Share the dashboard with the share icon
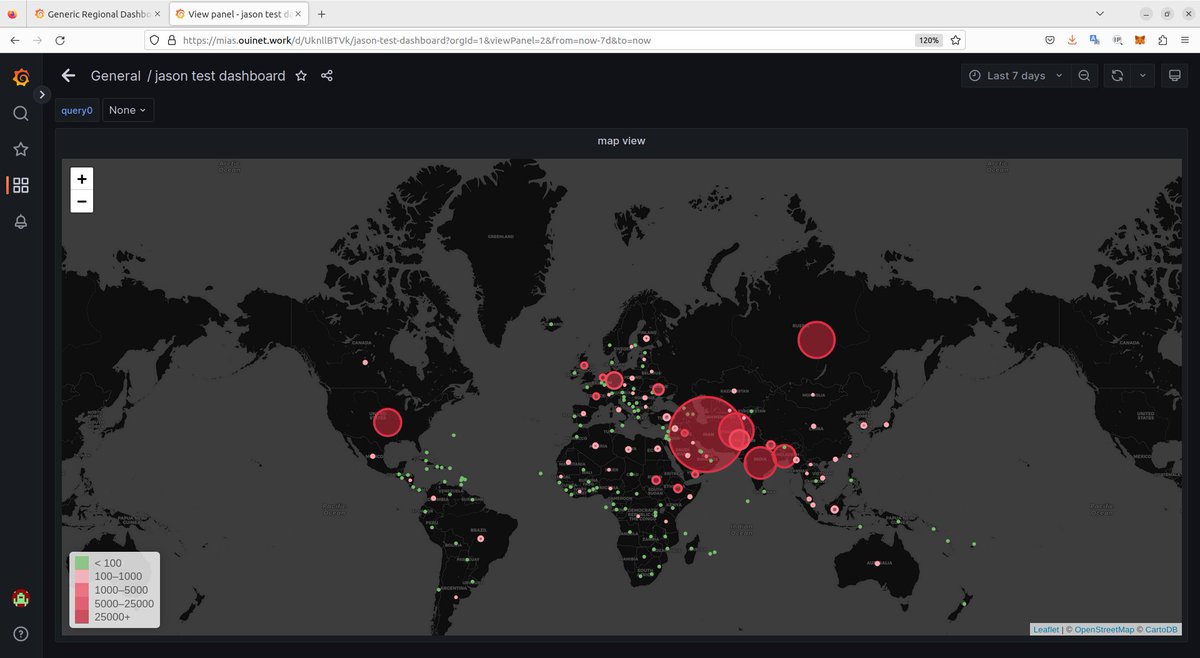Image resolution: width=1200 pixels, height=658 pixels. [x=327, y=76]
